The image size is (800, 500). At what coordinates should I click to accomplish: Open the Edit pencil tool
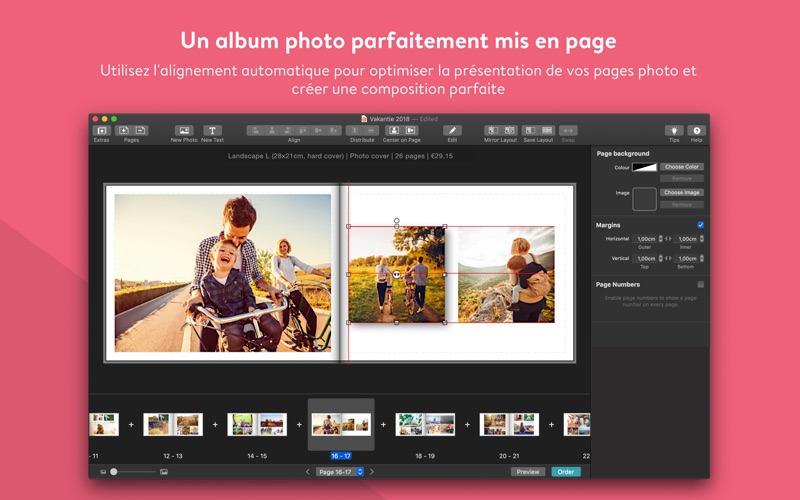[452, 131]
